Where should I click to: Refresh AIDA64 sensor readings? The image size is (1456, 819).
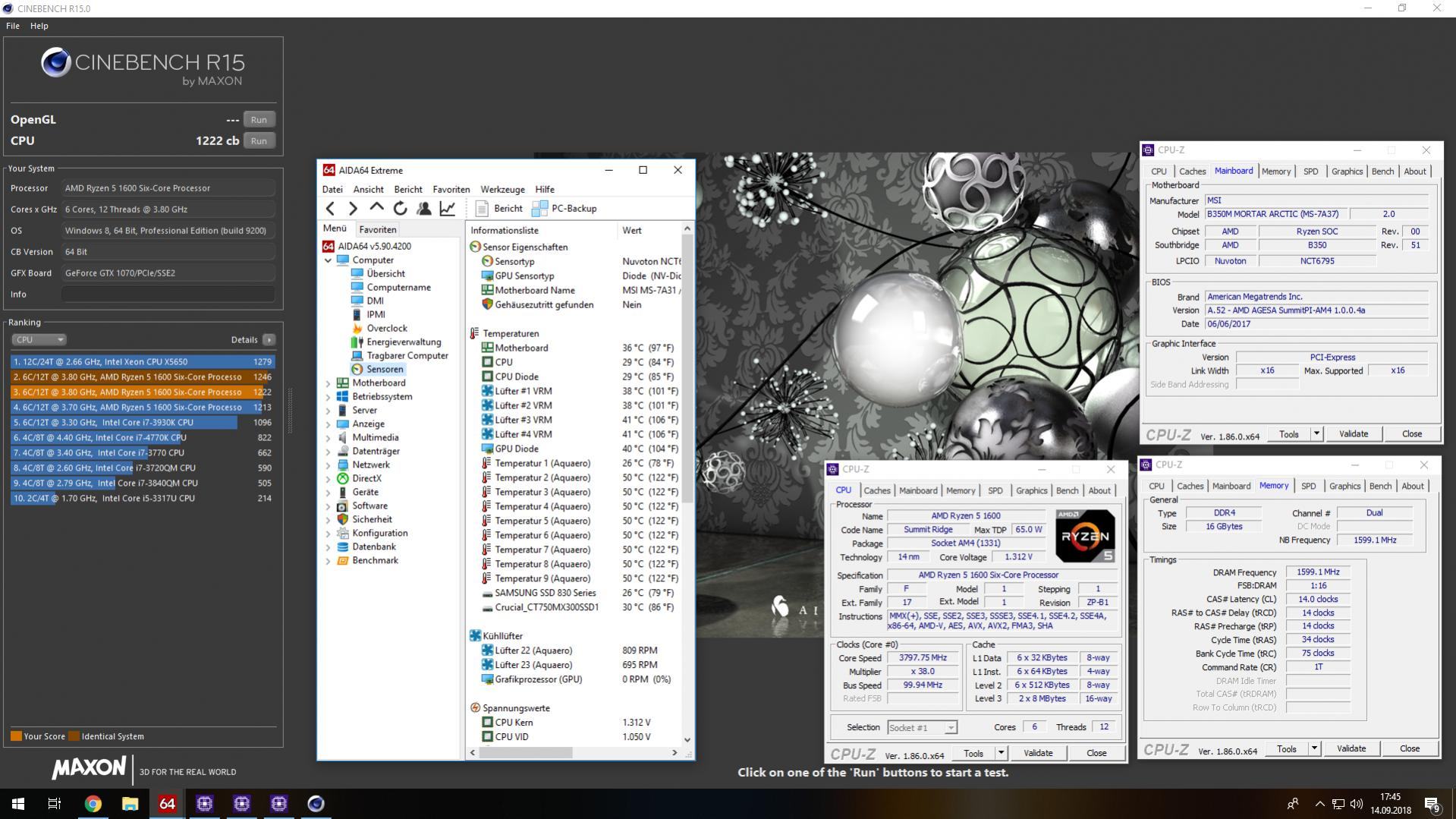(400, 209)
